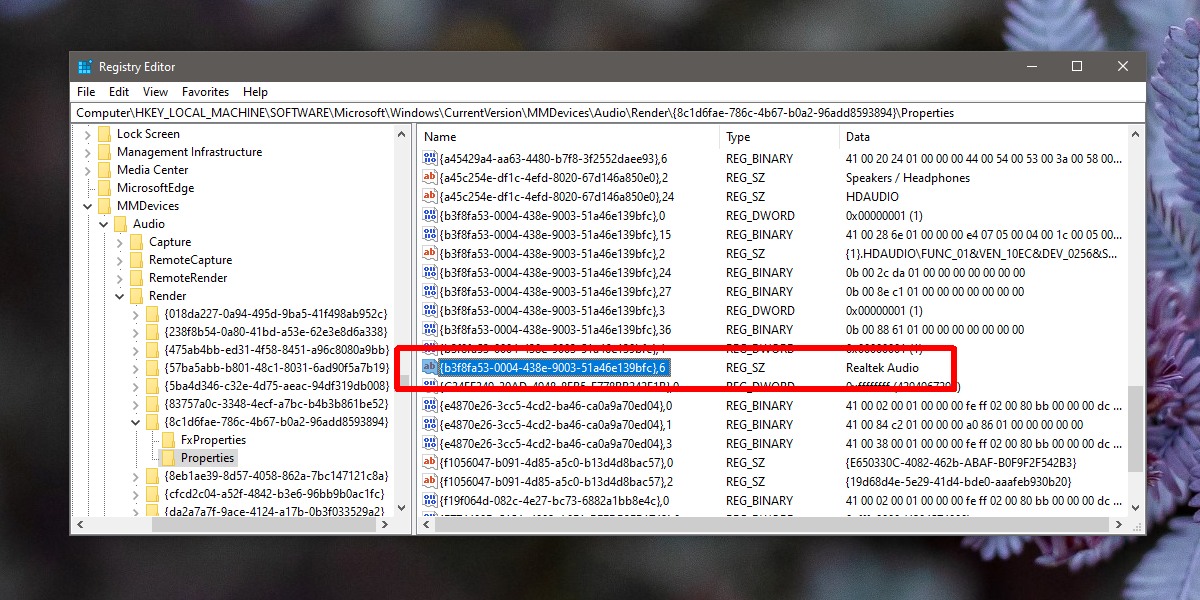The width and height of the screenshot is (1200, 600).
Task: Click binary icon of {b3f8fa53-0004-438e-9003-51a46e139bfc},24
Action: 430,273
